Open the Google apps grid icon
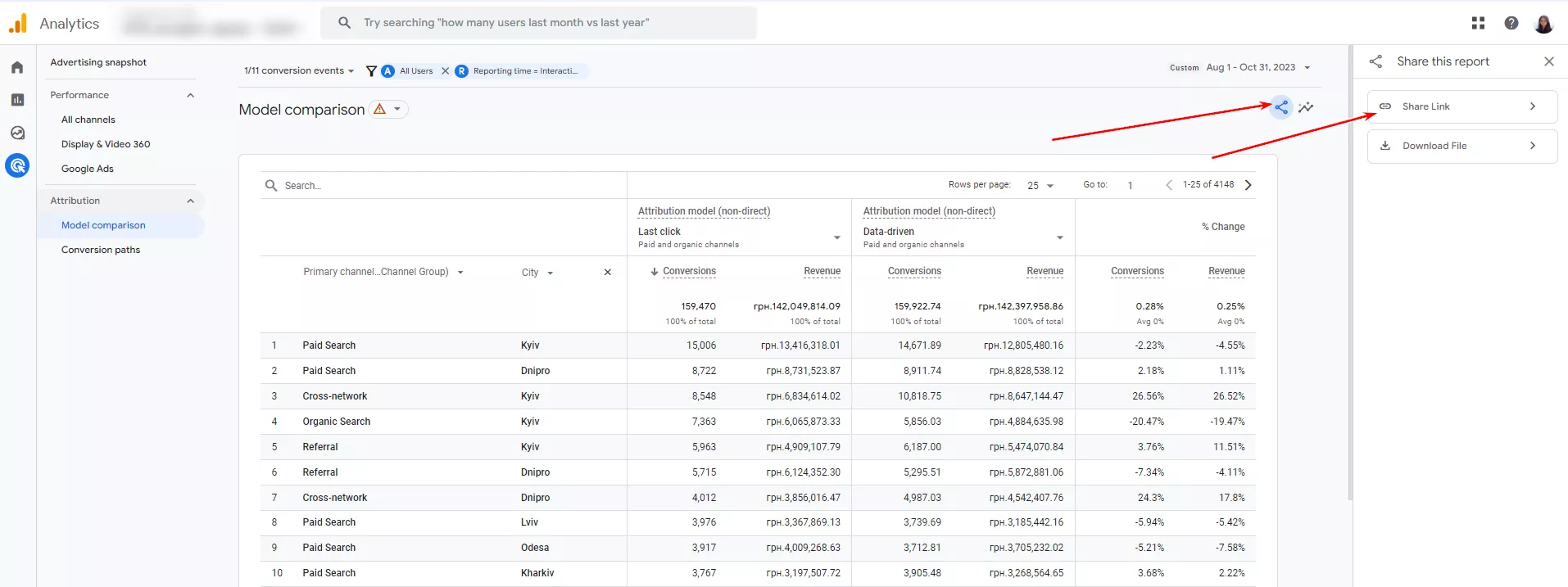The height and width of the screenshot is (587, 1568). coord(1478,23)
